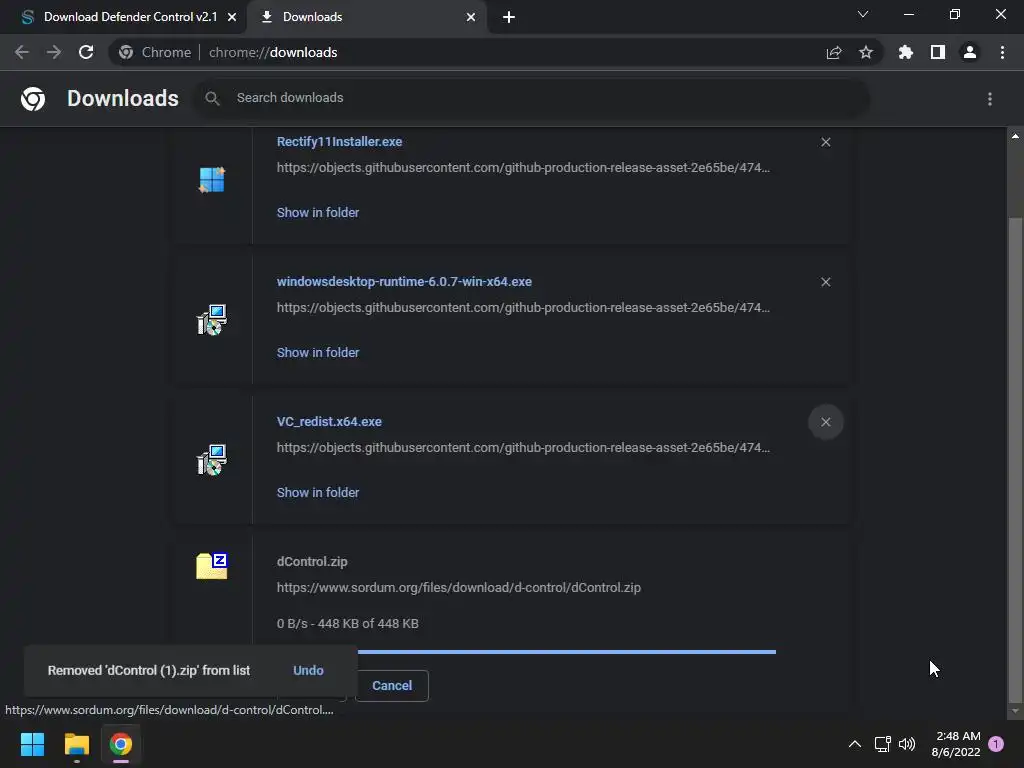Click the Chrome site info chip
The image size is (1024, 768).
155,52
